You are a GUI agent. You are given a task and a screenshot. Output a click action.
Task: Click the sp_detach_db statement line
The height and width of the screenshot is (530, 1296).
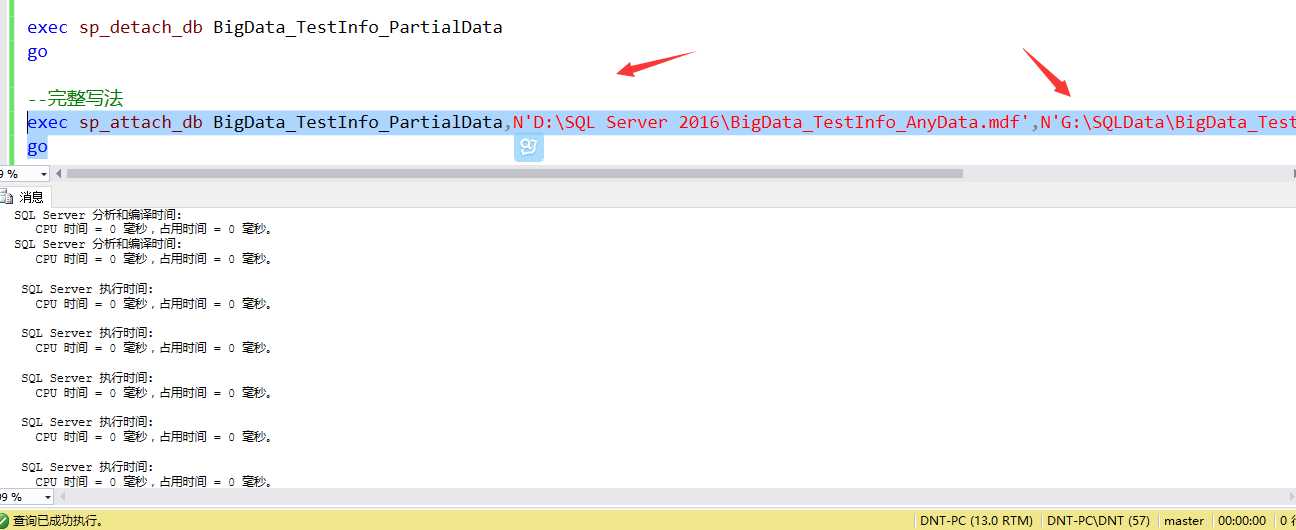tap(264, 27)
